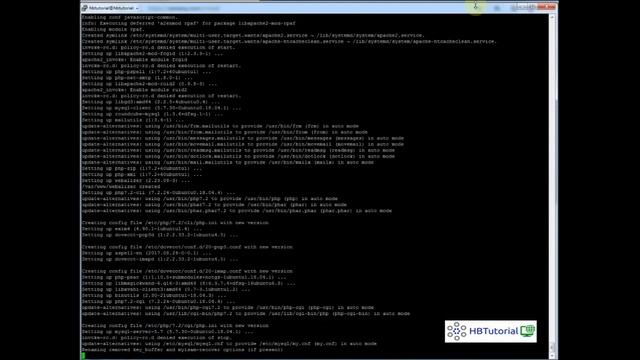
Task: Click the terminal scrollbar down arrow
Action: pos(552,356)
